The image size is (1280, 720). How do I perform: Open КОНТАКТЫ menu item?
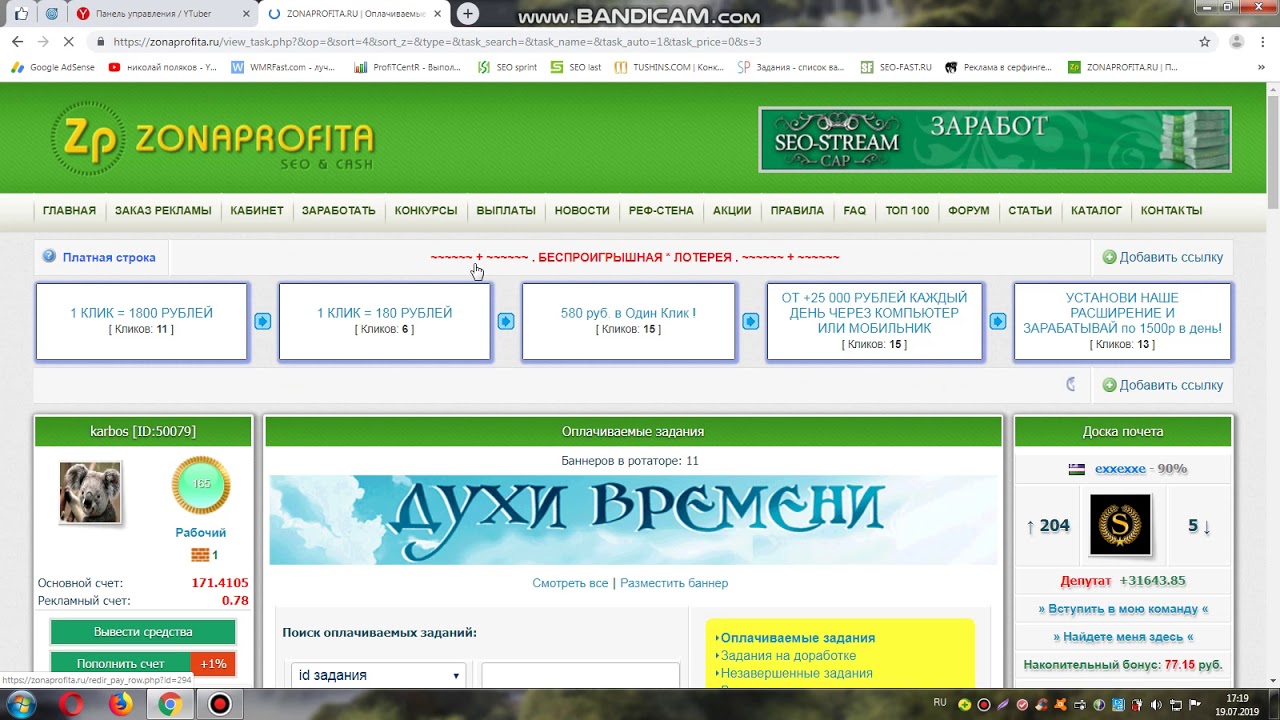click(1171, 211)
